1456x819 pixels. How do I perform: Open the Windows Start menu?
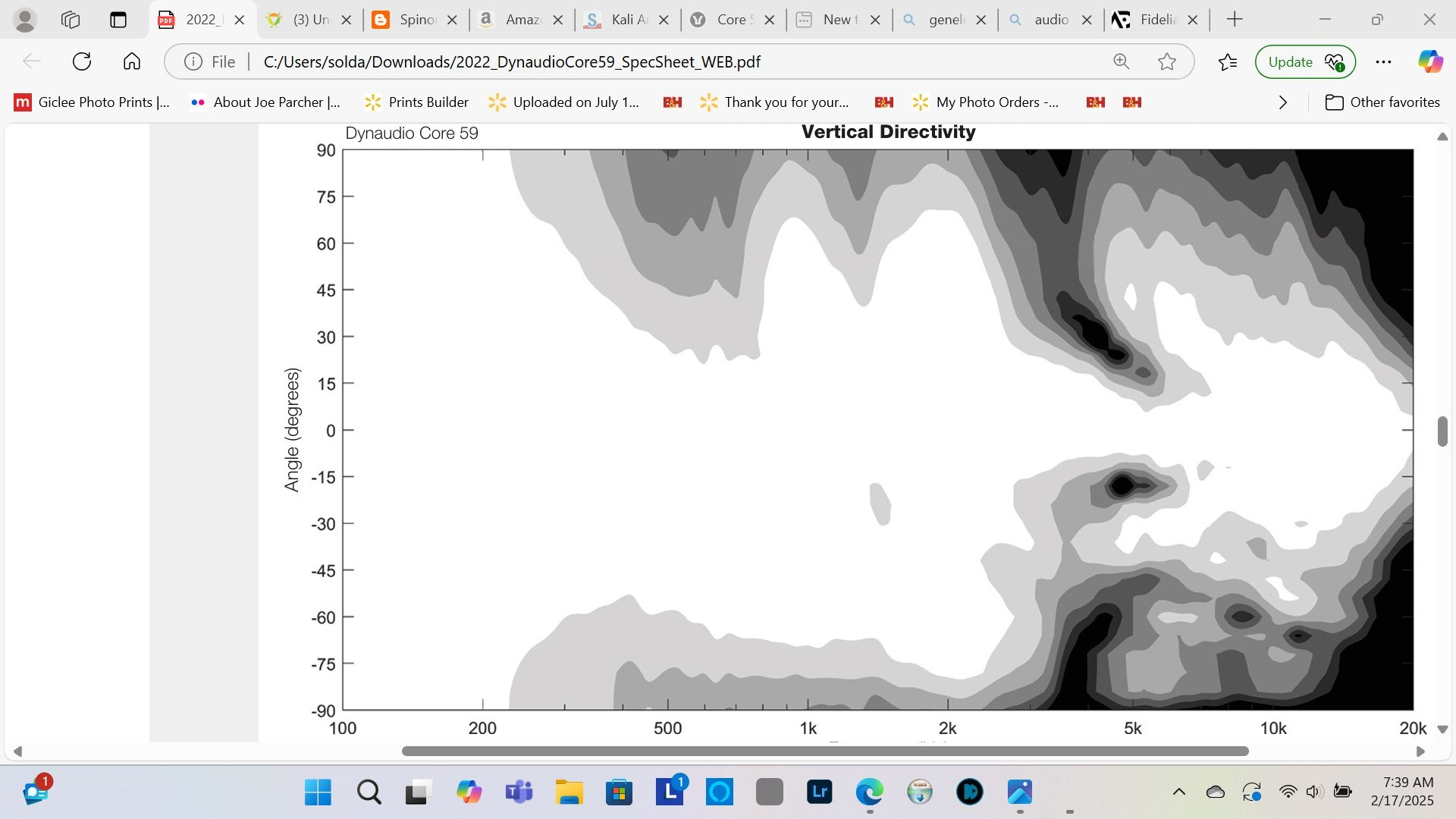pos(318,792)
